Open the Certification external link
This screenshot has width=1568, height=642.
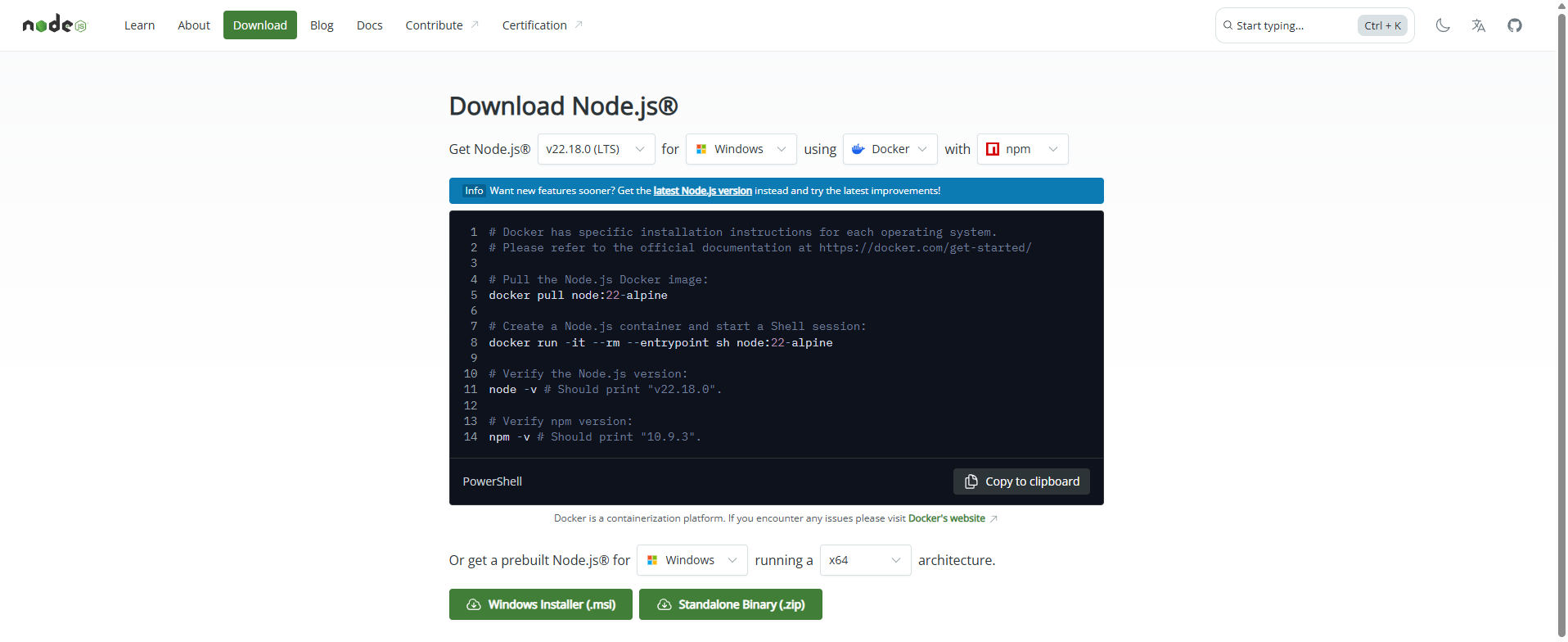542,25
